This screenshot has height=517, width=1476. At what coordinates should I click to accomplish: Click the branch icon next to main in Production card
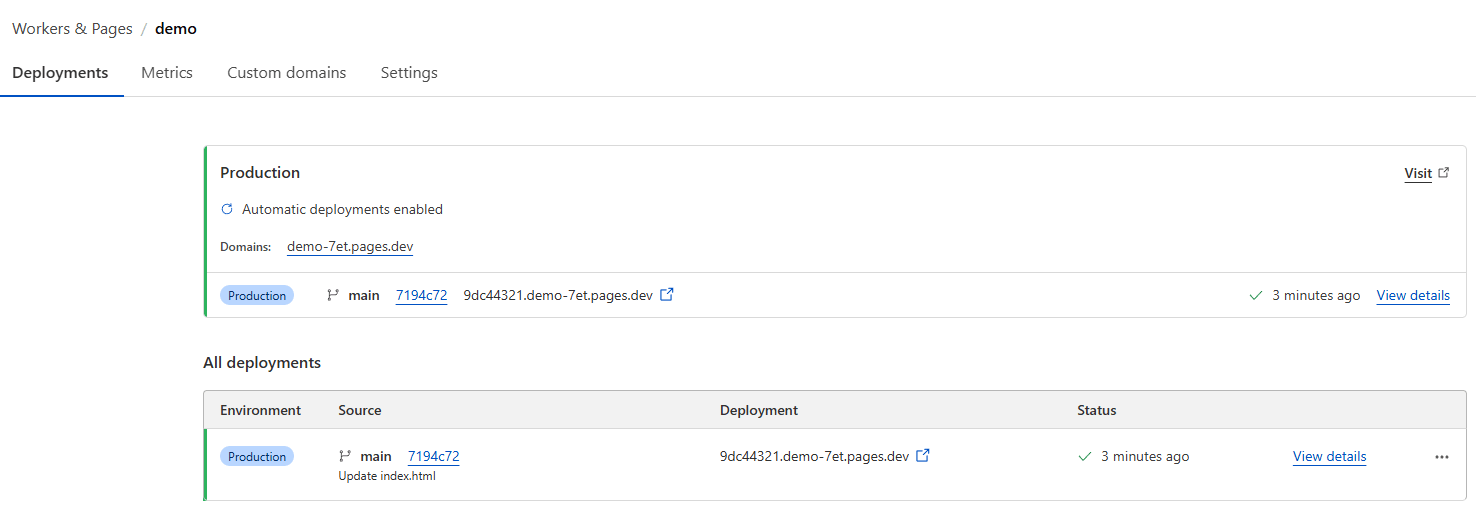[333, 296]
